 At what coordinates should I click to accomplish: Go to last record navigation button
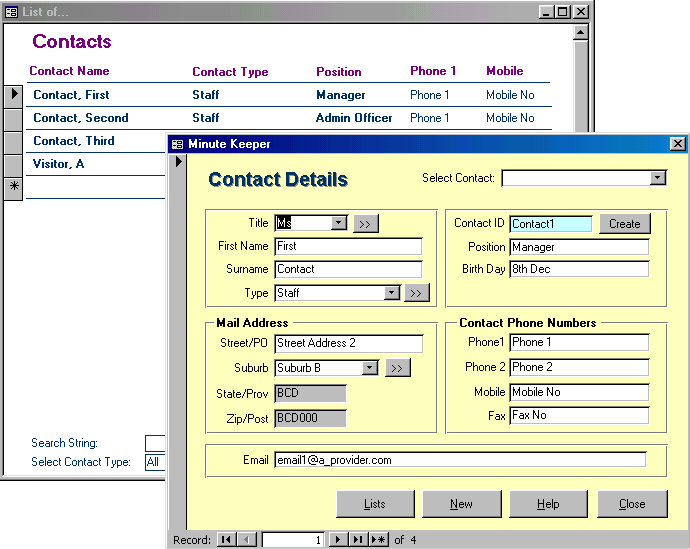[x=358, y=540]
